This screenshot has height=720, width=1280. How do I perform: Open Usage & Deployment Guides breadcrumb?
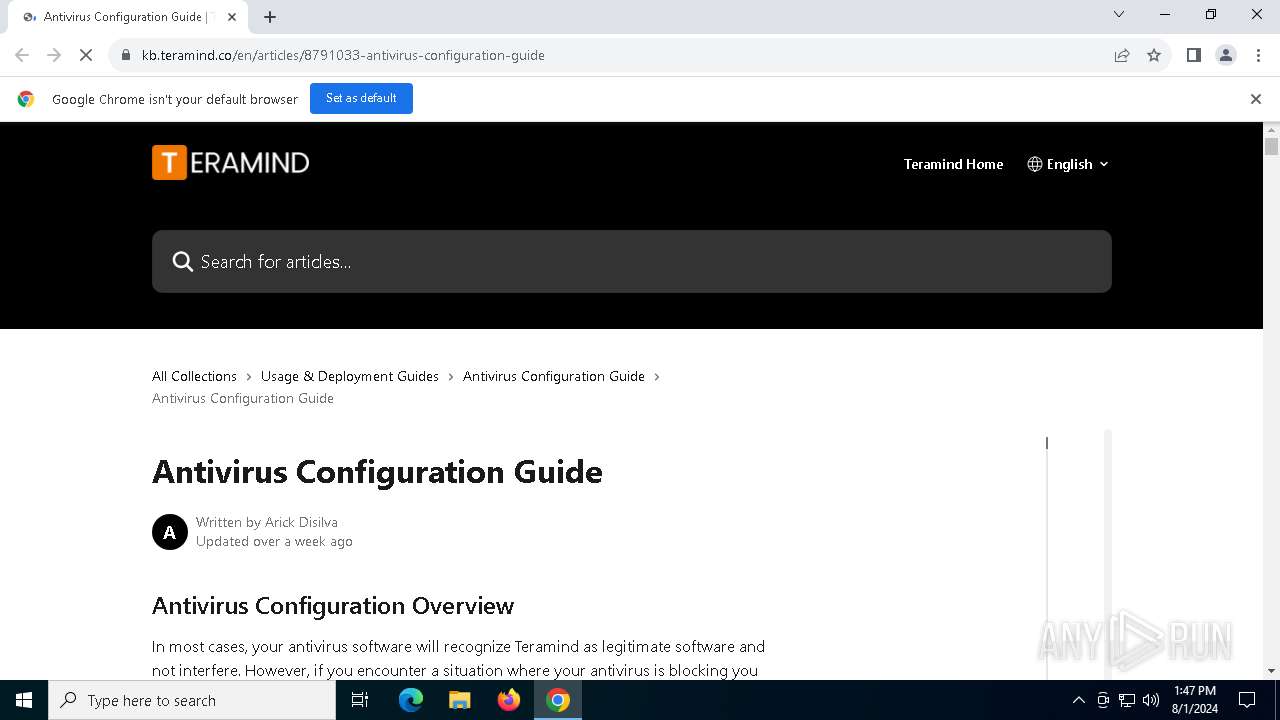[350, 376]
